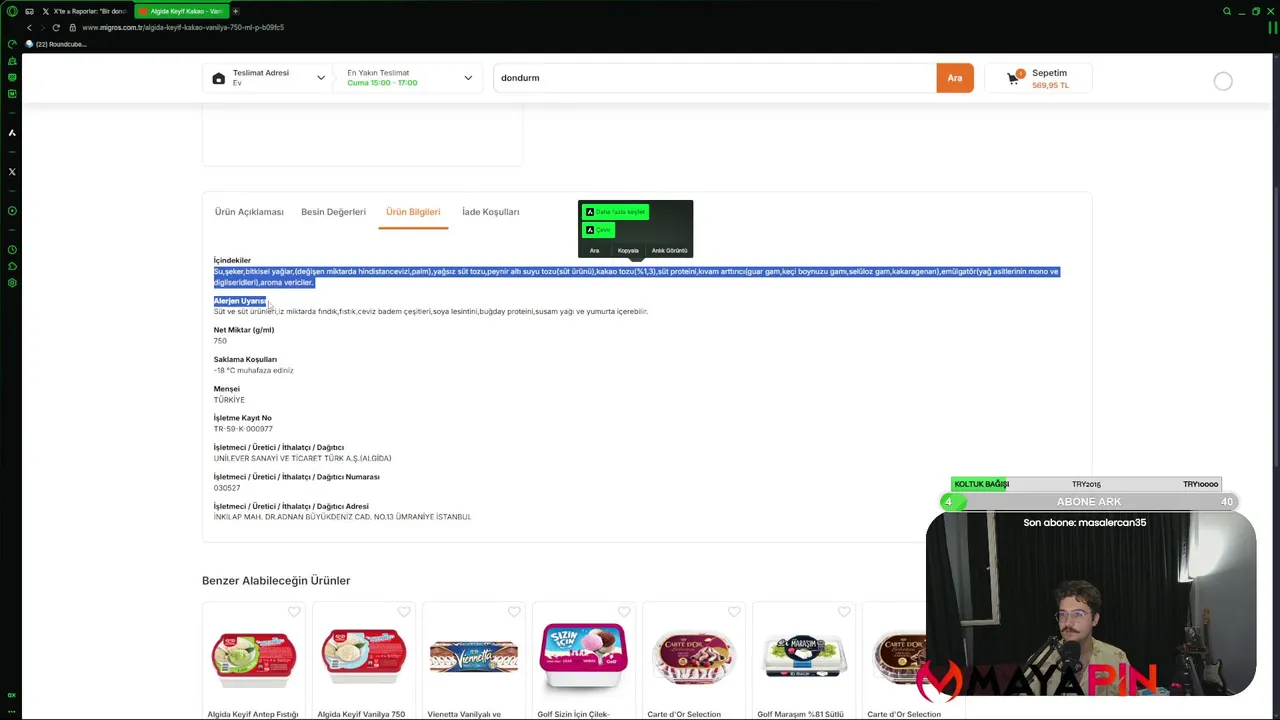Favorite Golf Sizin İçin Çilek with heart
This screenshot has width=1280, height=720.
pos(624,611)
